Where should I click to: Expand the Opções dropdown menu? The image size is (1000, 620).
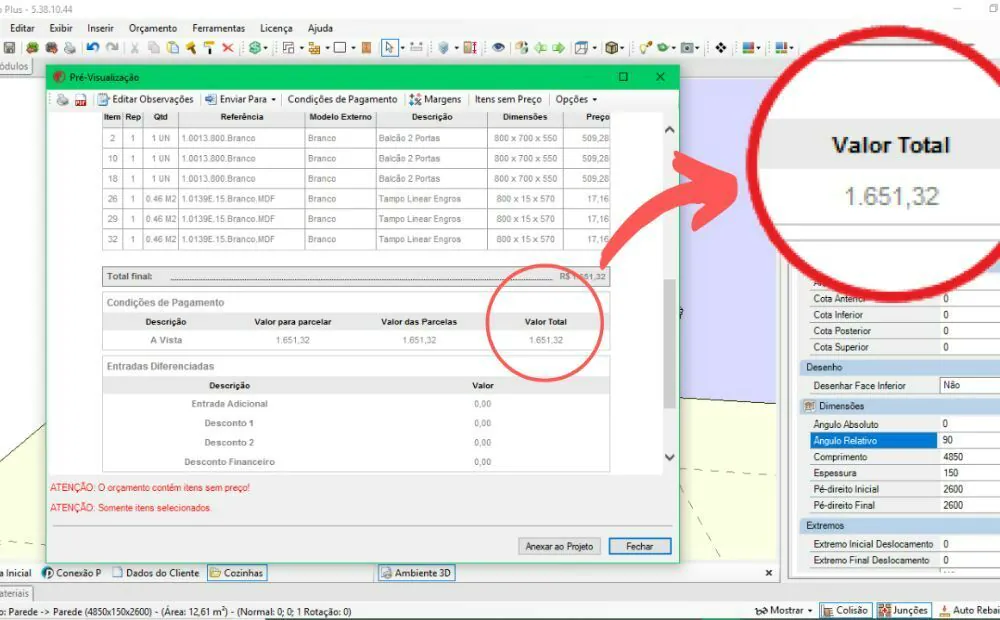(576, 100)
